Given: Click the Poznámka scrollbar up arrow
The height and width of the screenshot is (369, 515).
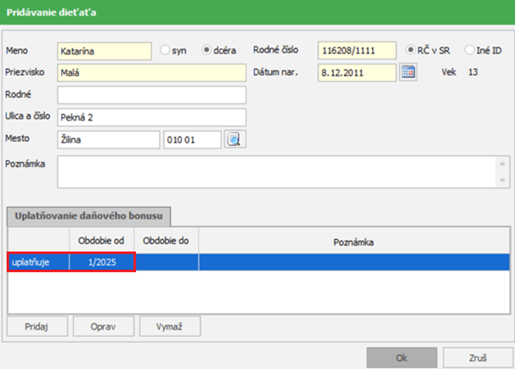Looking at the screenshot, I should click(502, 164).
